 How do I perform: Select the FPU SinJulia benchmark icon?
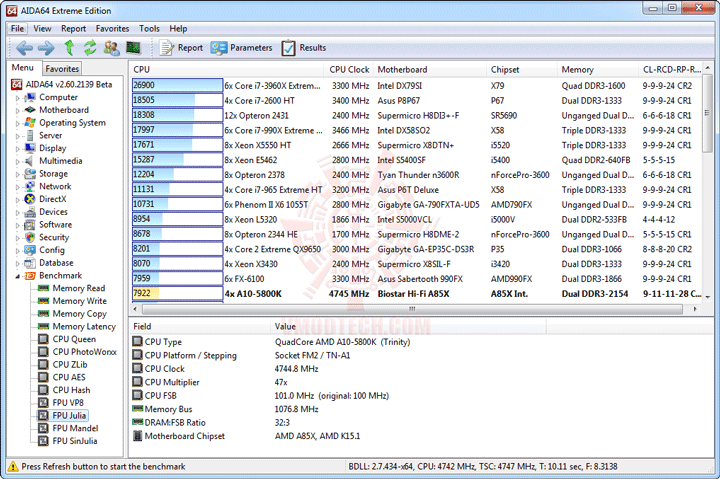tap(43, 441)
